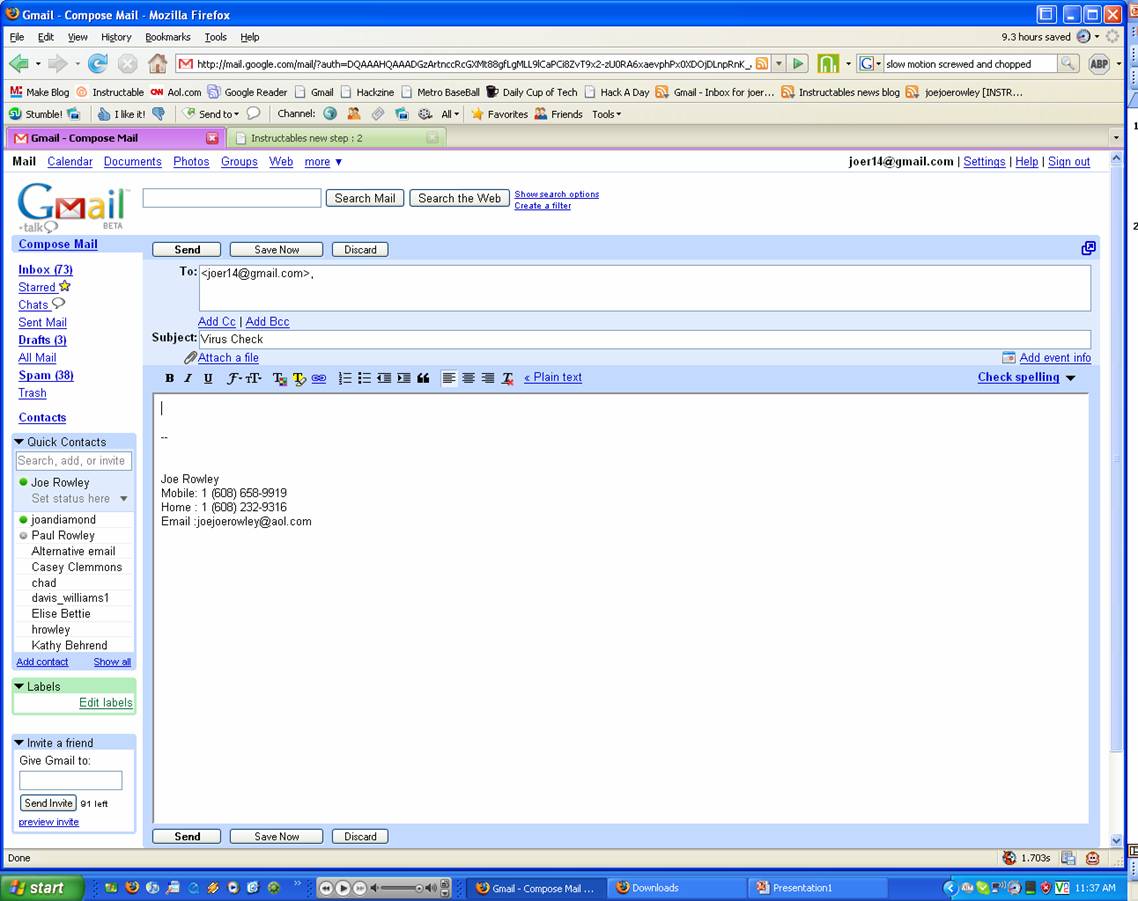Remove formatting with the T-x icon

[x=507, y=377]
